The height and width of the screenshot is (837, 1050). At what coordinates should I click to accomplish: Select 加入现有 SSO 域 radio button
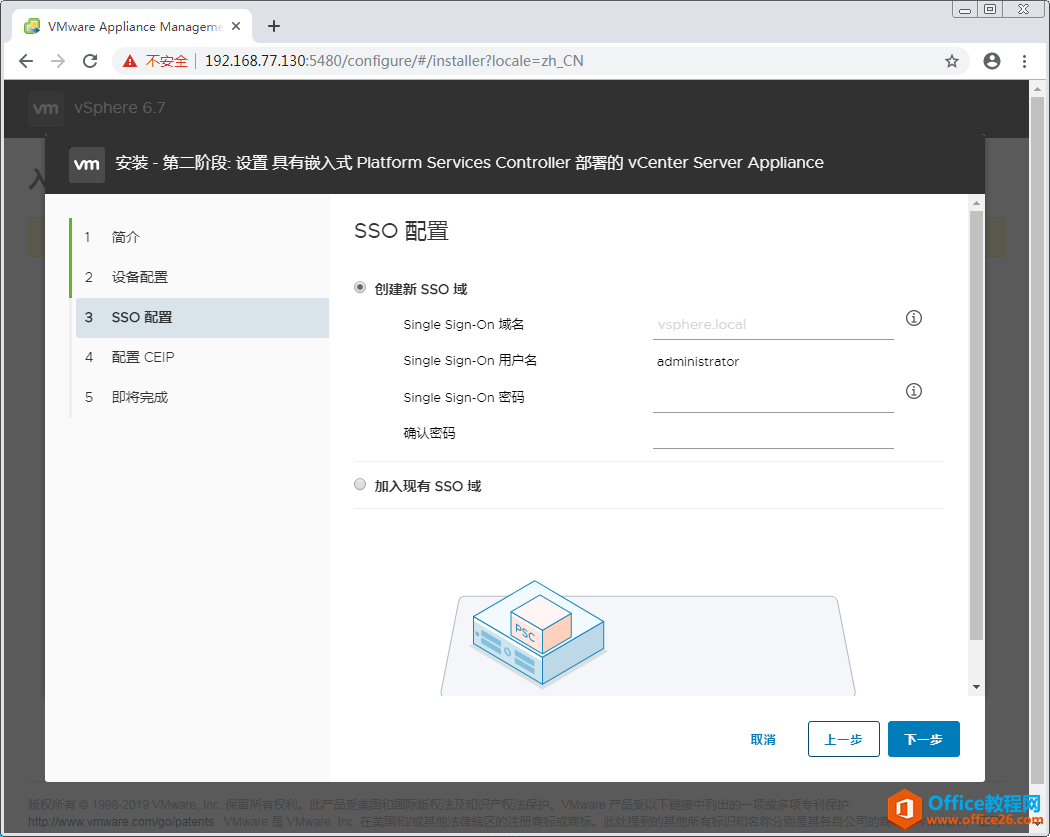tap(360, 484)
